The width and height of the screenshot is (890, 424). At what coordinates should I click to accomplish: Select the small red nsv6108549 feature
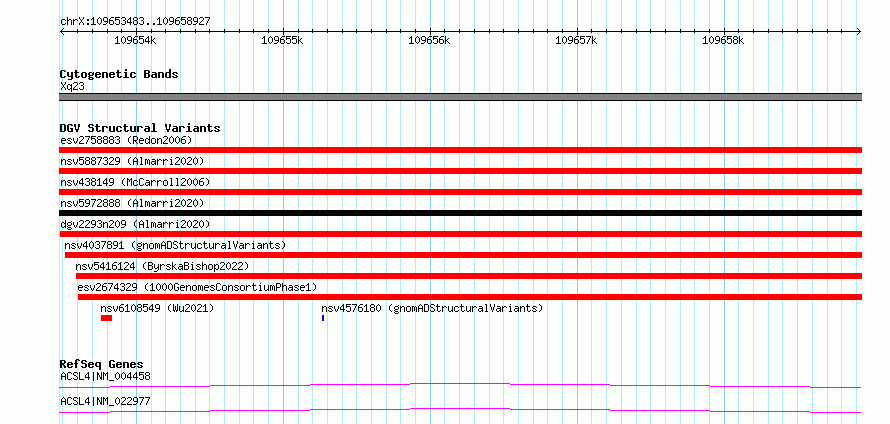pyautogui.click(x=107, y=318)
